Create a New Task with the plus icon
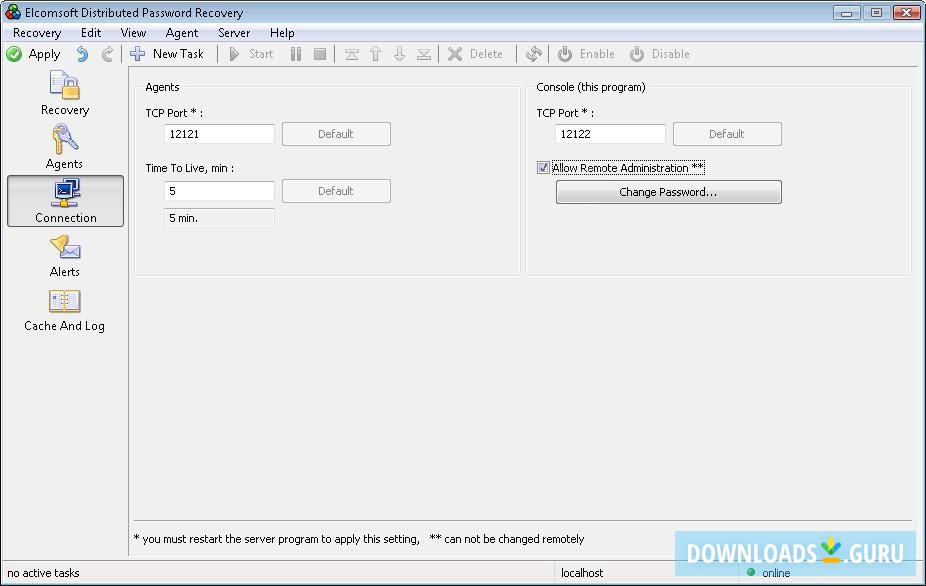 tap(138, 54)
